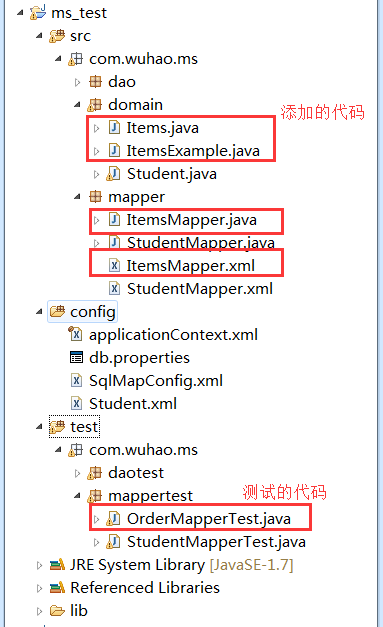Select ItemsExample.java in the tree
Viewport: 383px width, 627px height.
[193, 151]
